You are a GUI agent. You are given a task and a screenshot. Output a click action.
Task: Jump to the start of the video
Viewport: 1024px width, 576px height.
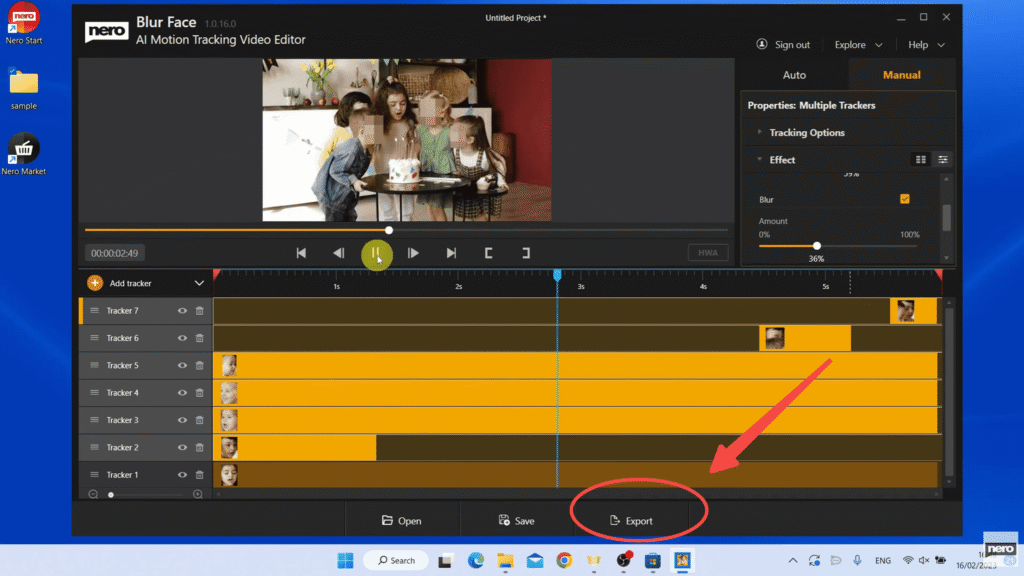point(301,253)
